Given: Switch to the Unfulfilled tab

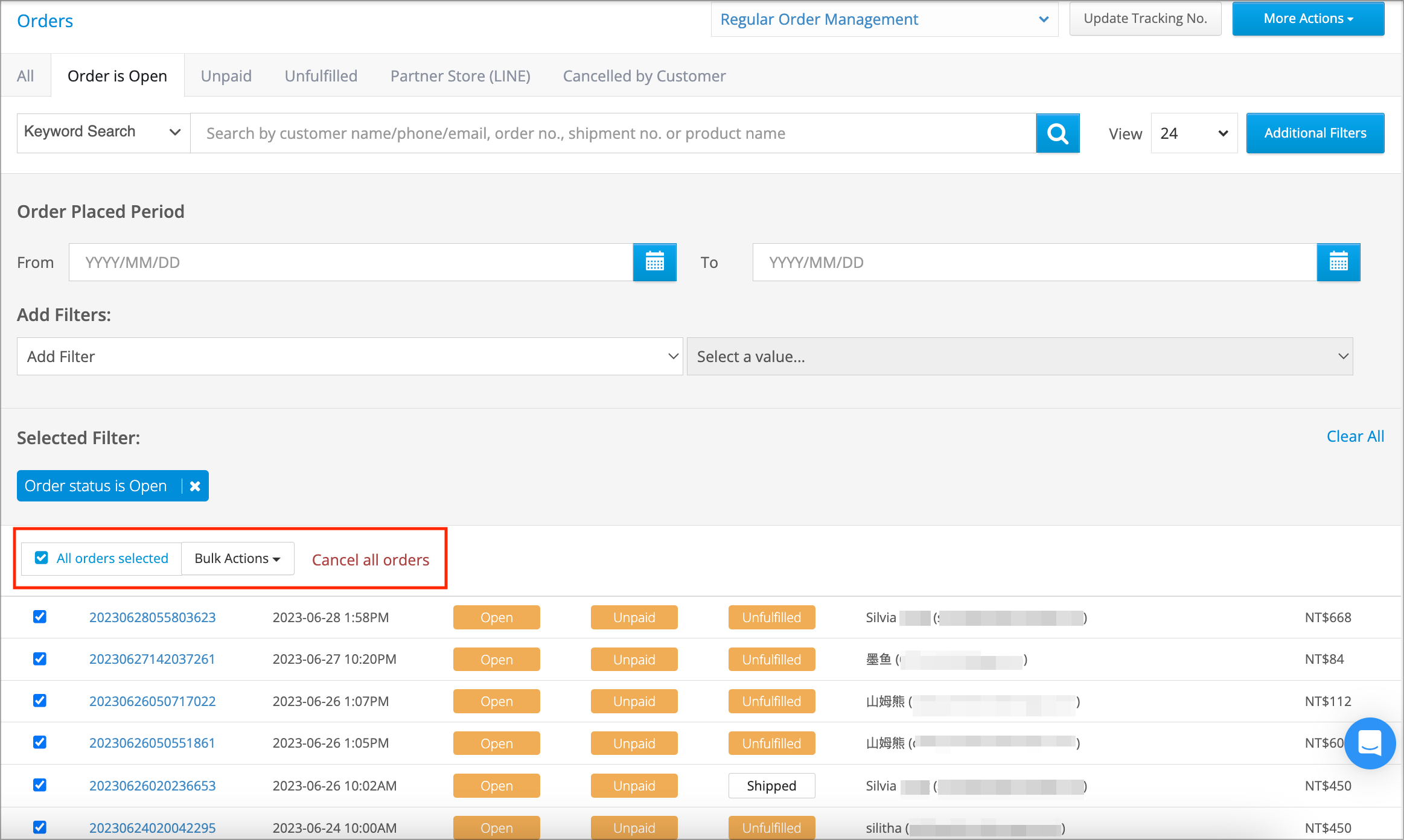Looking at the screenshot, I should (321, 75).
